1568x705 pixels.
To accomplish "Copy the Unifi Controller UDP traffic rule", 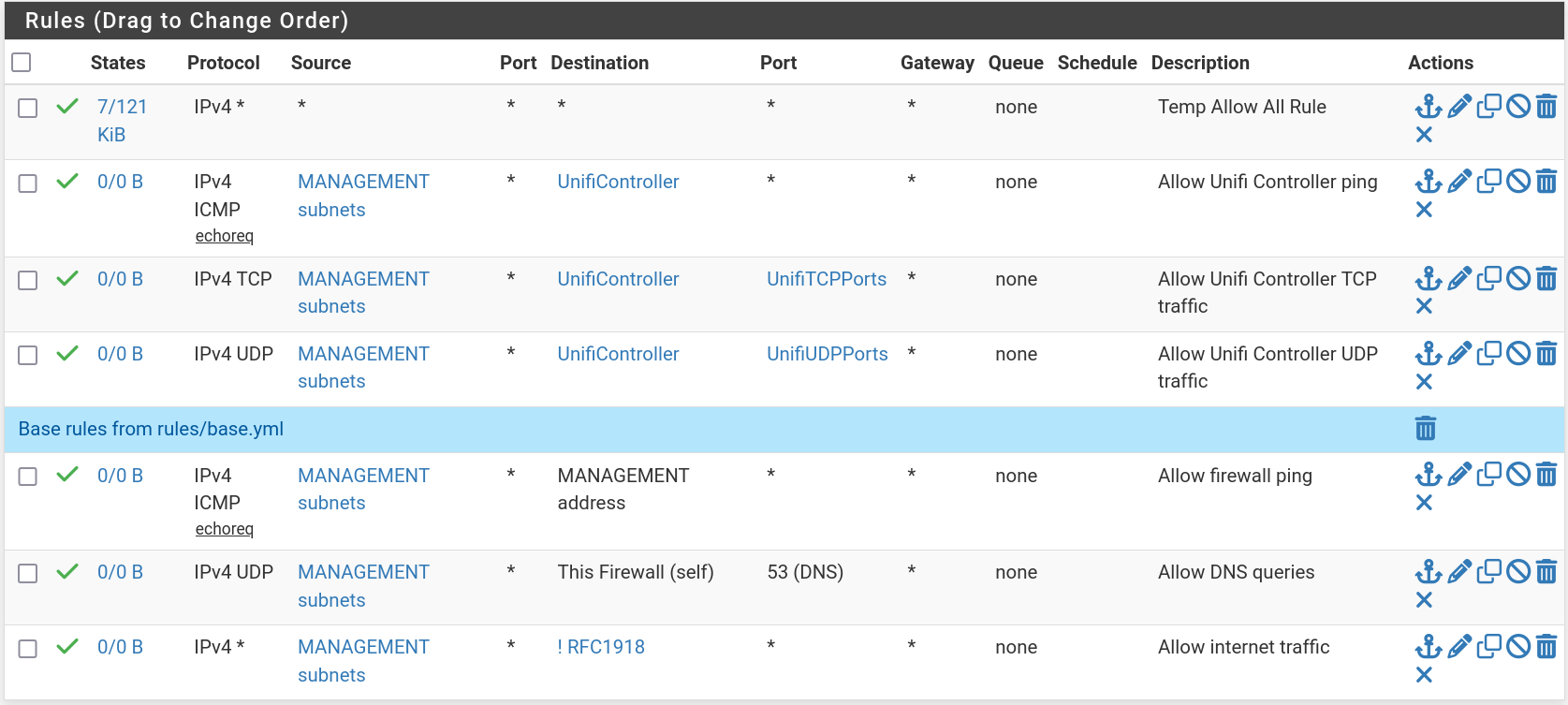I will click(x=1489, y=354).
